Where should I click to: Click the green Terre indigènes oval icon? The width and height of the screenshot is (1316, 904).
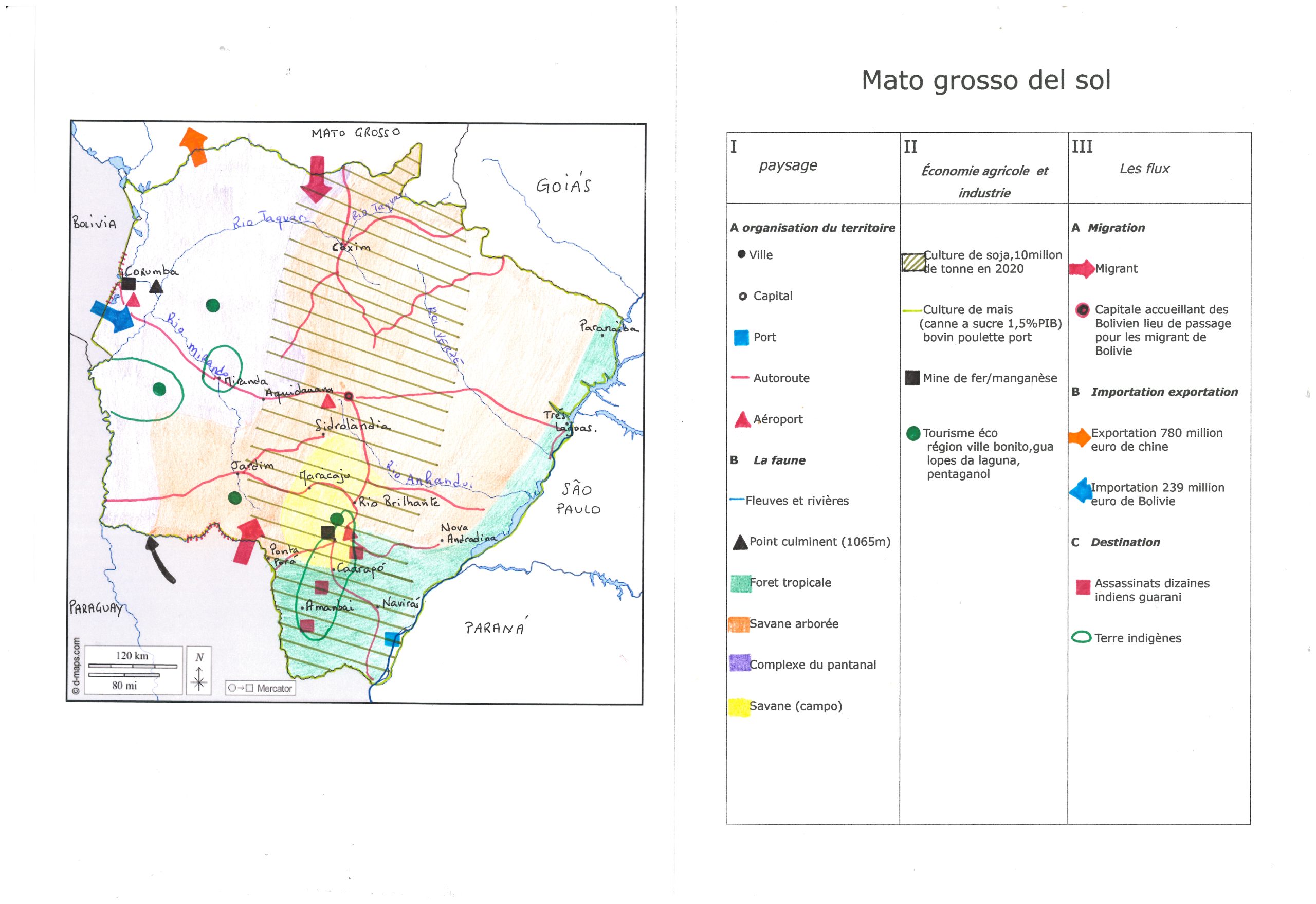pyautogui.click(x=1081, y=638)
